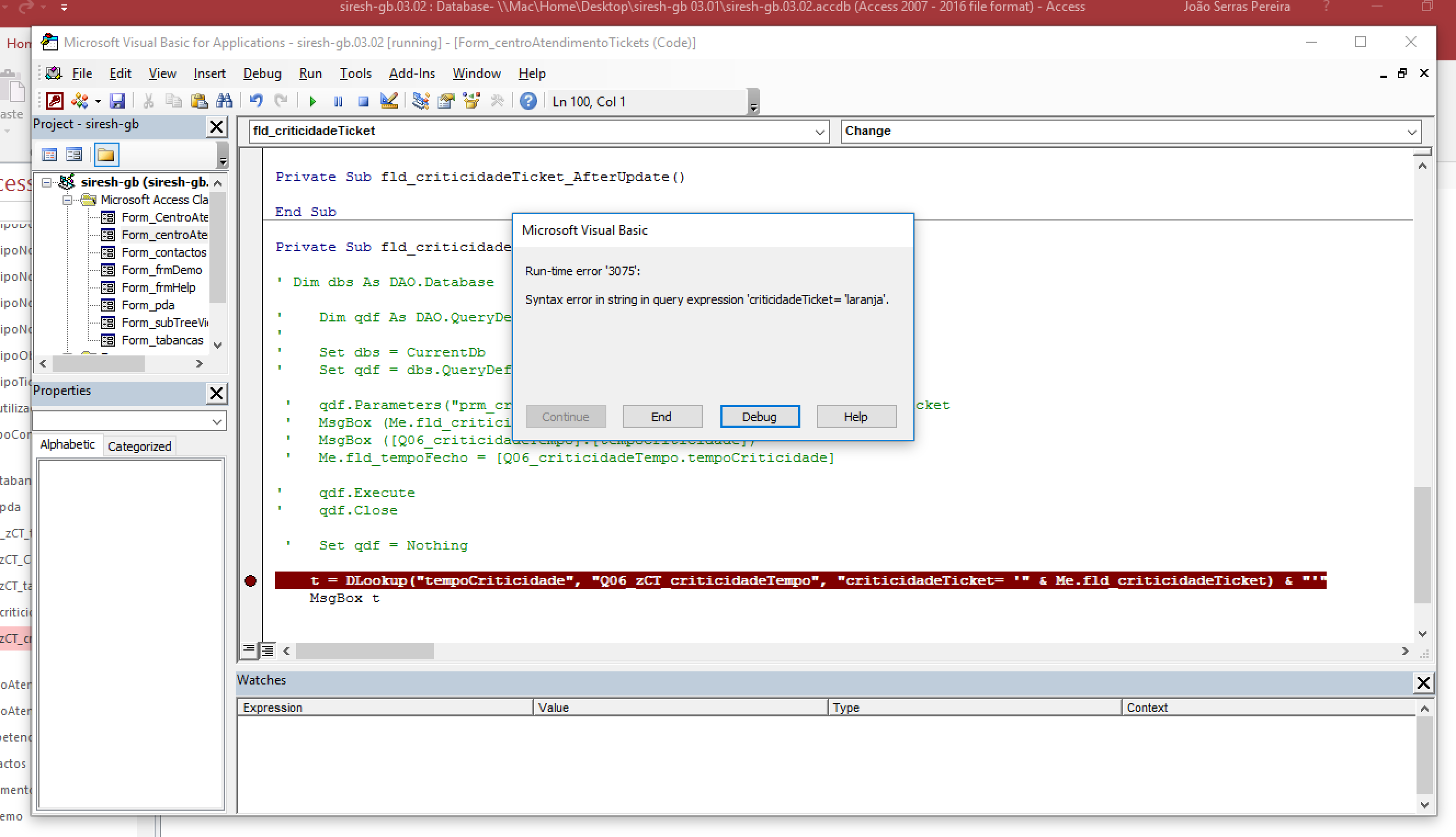1456x837 pixels.
Task: Collapse the siresh-gb project tree node
Action: pos(47,182)
